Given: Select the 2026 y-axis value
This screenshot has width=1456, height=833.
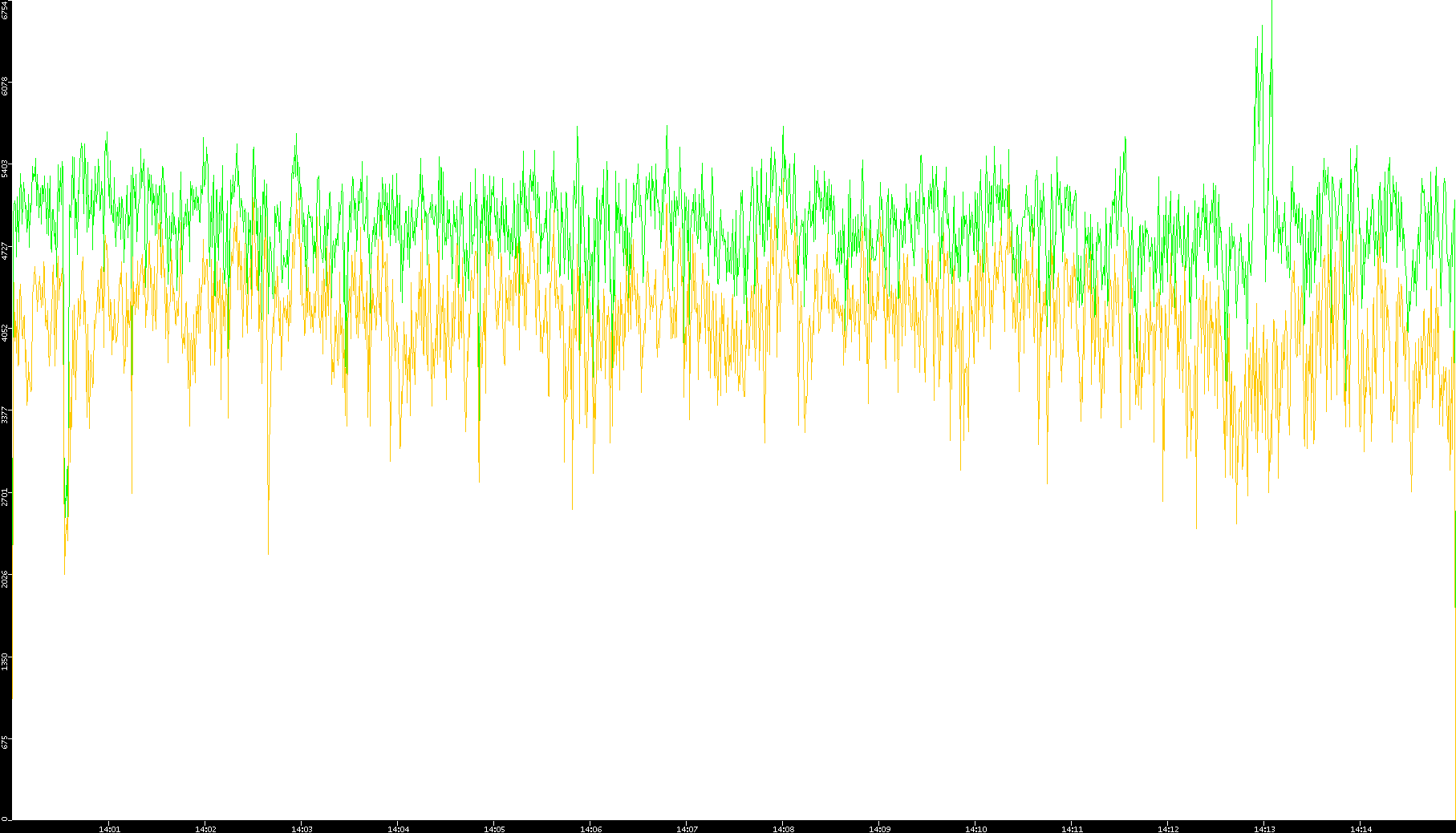Looking at the screenshot, I should click(x=5, y=579).
